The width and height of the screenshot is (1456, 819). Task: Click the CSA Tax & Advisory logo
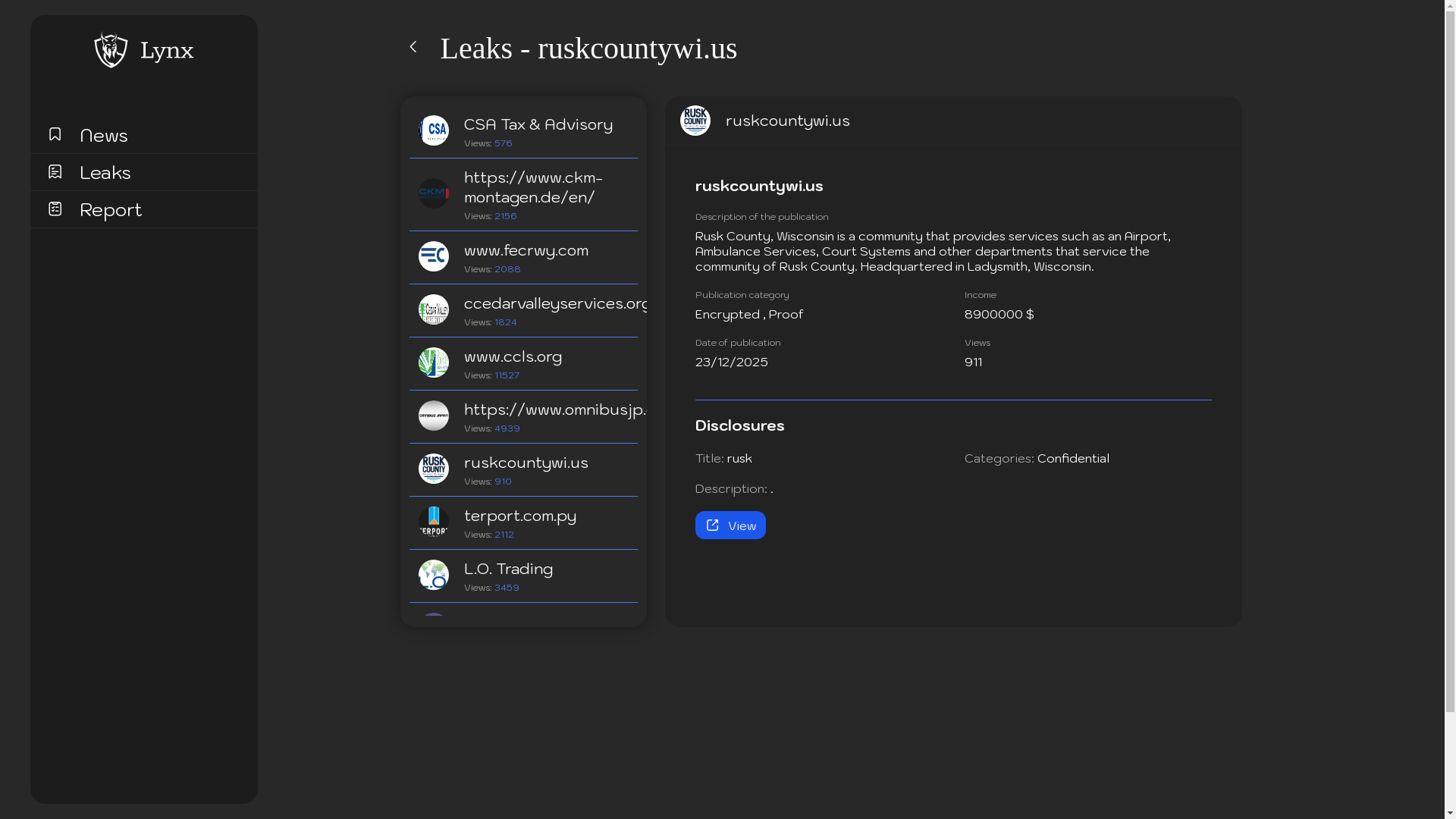click(434, 130)
